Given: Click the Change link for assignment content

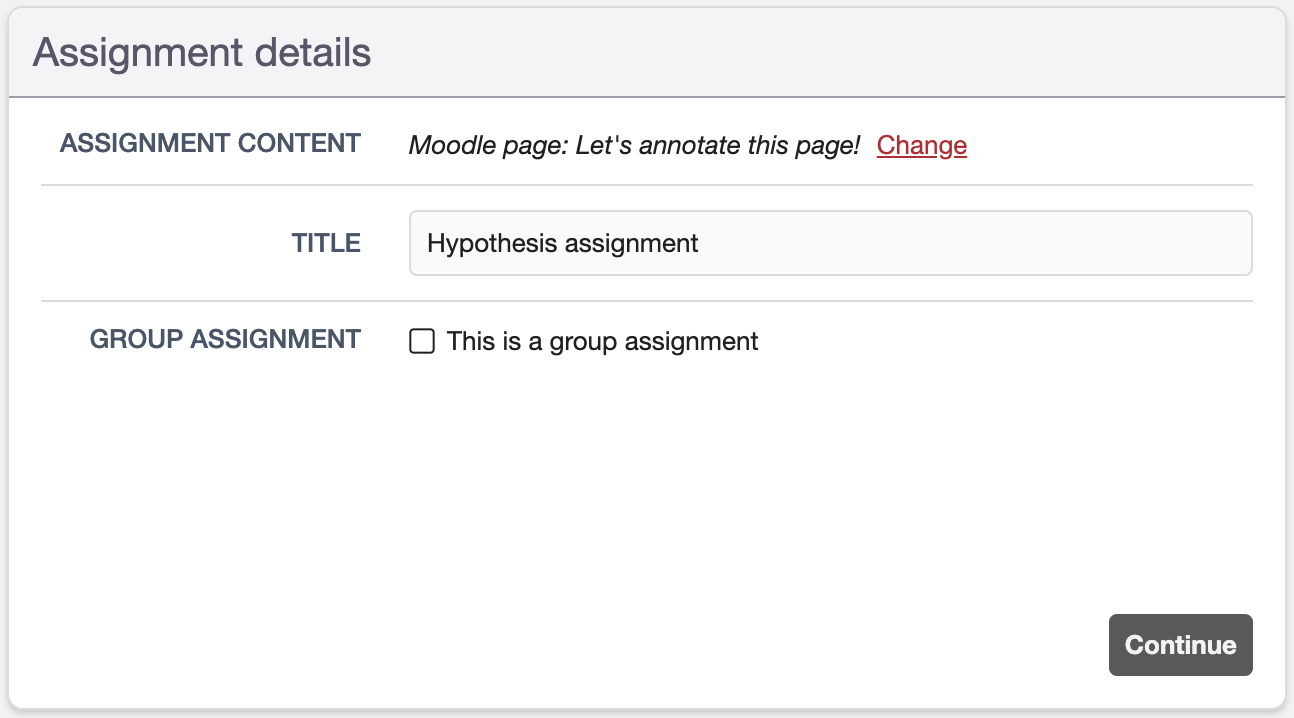Looking at the screenshot, I should pos(921,146).
